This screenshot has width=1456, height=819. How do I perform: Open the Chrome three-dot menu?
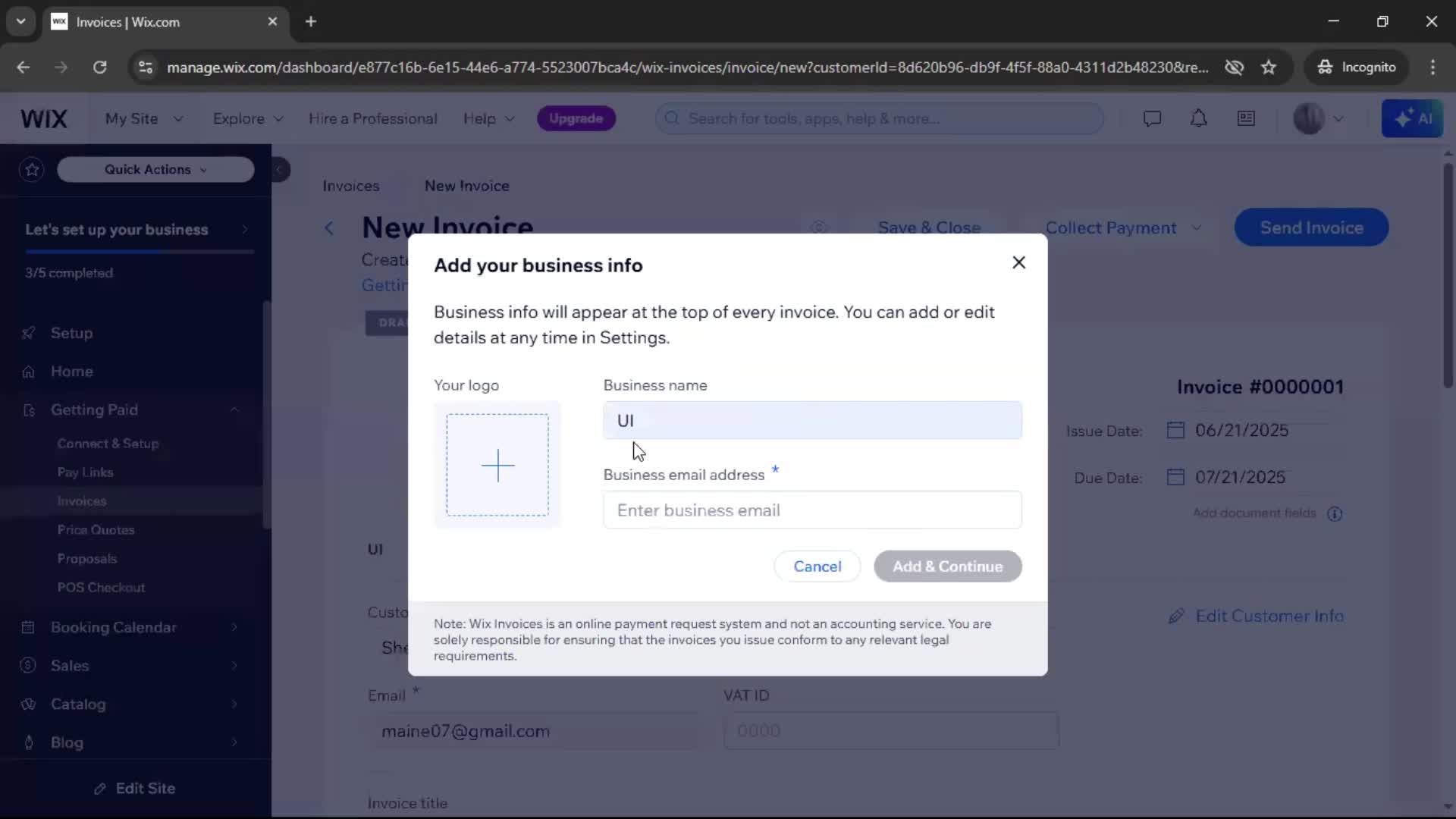[1432, 67]
